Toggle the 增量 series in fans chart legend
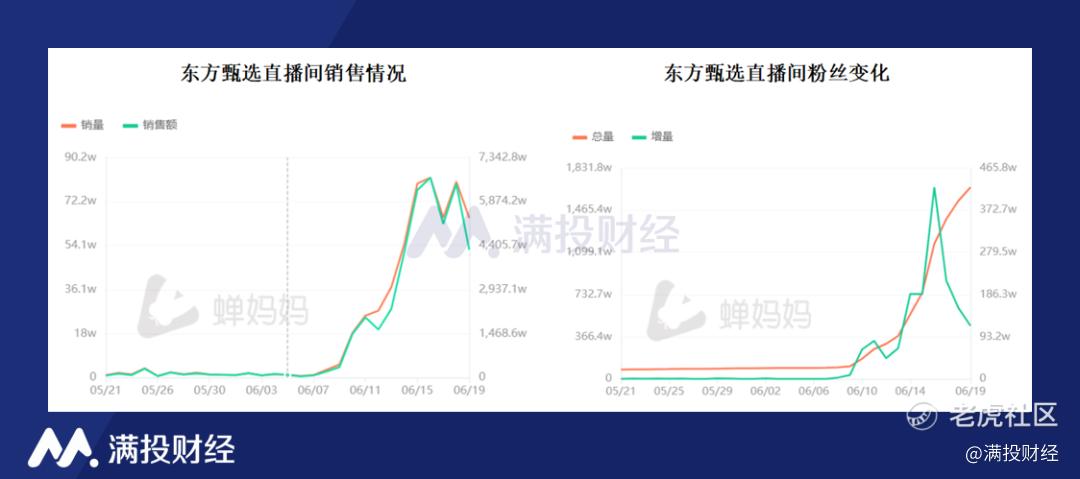1080x479 pixels. (x=652, y=136)
